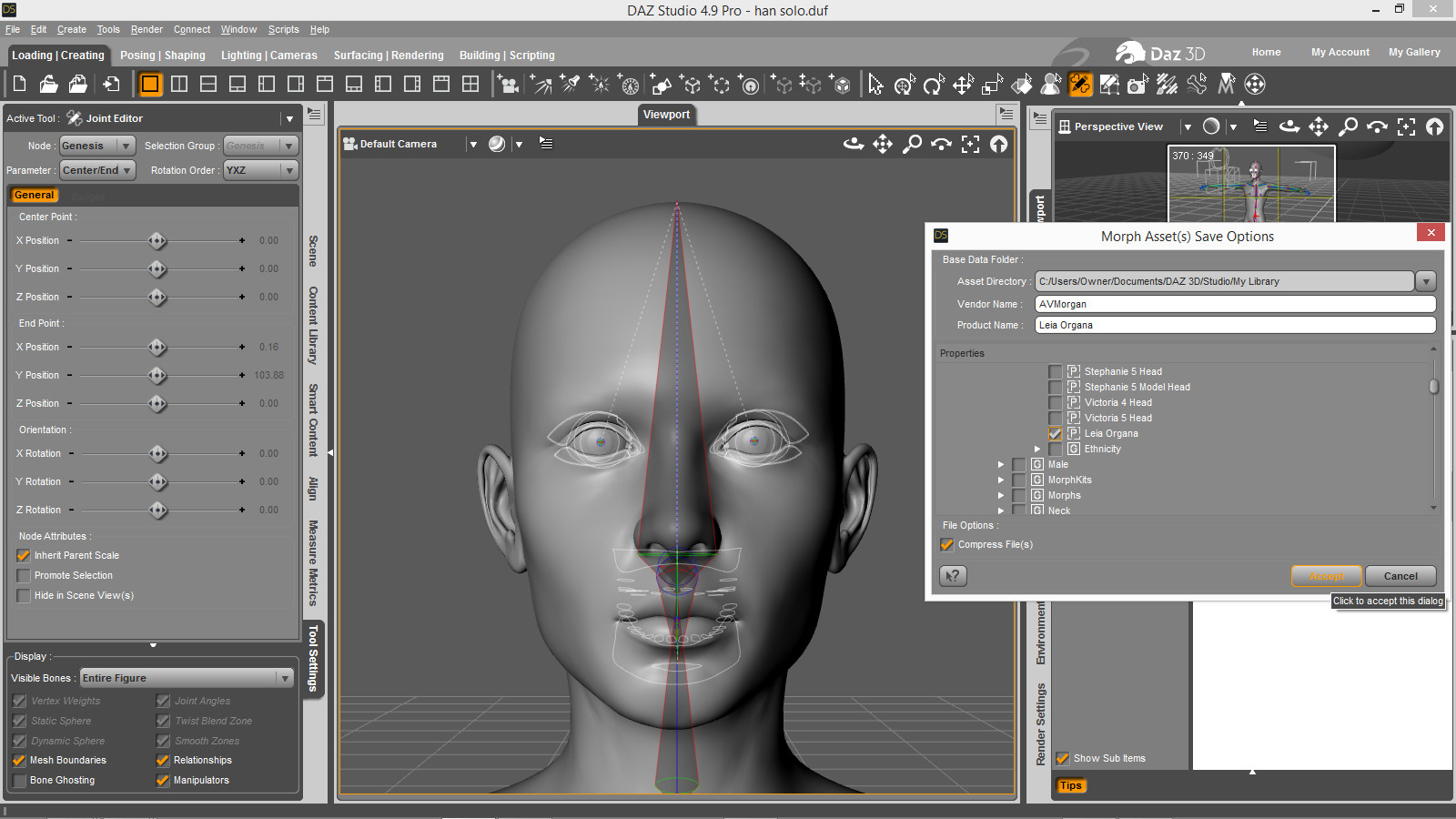Check the Victoria 5 Head property
Viewport: 1456px width, 819px height.
coord(1056,418)
